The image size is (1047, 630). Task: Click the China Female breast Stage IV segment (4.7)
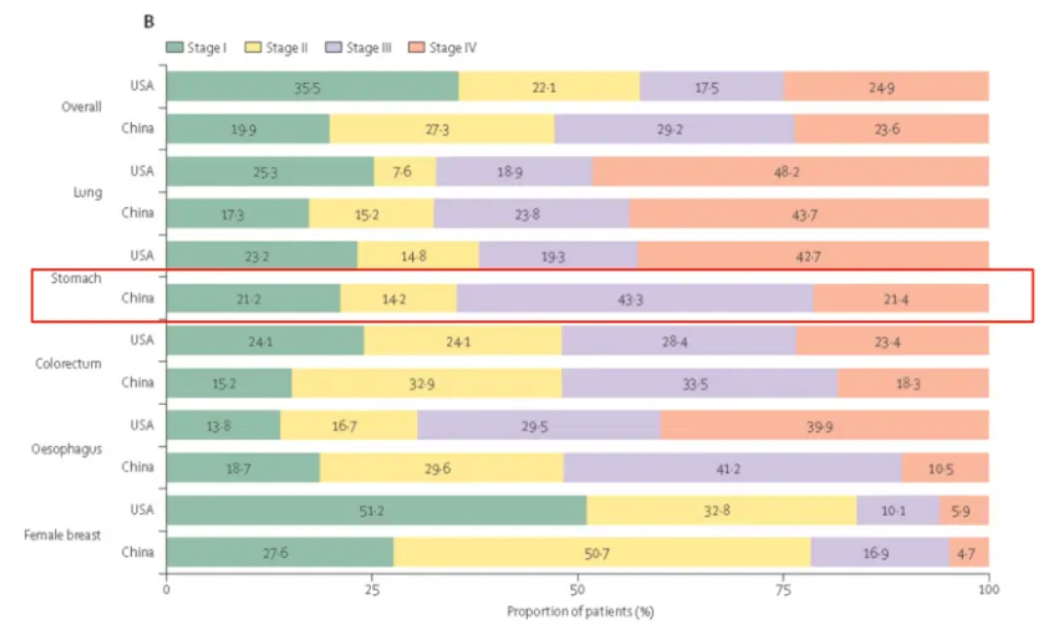pyautogui.click(x=969, y=552)
